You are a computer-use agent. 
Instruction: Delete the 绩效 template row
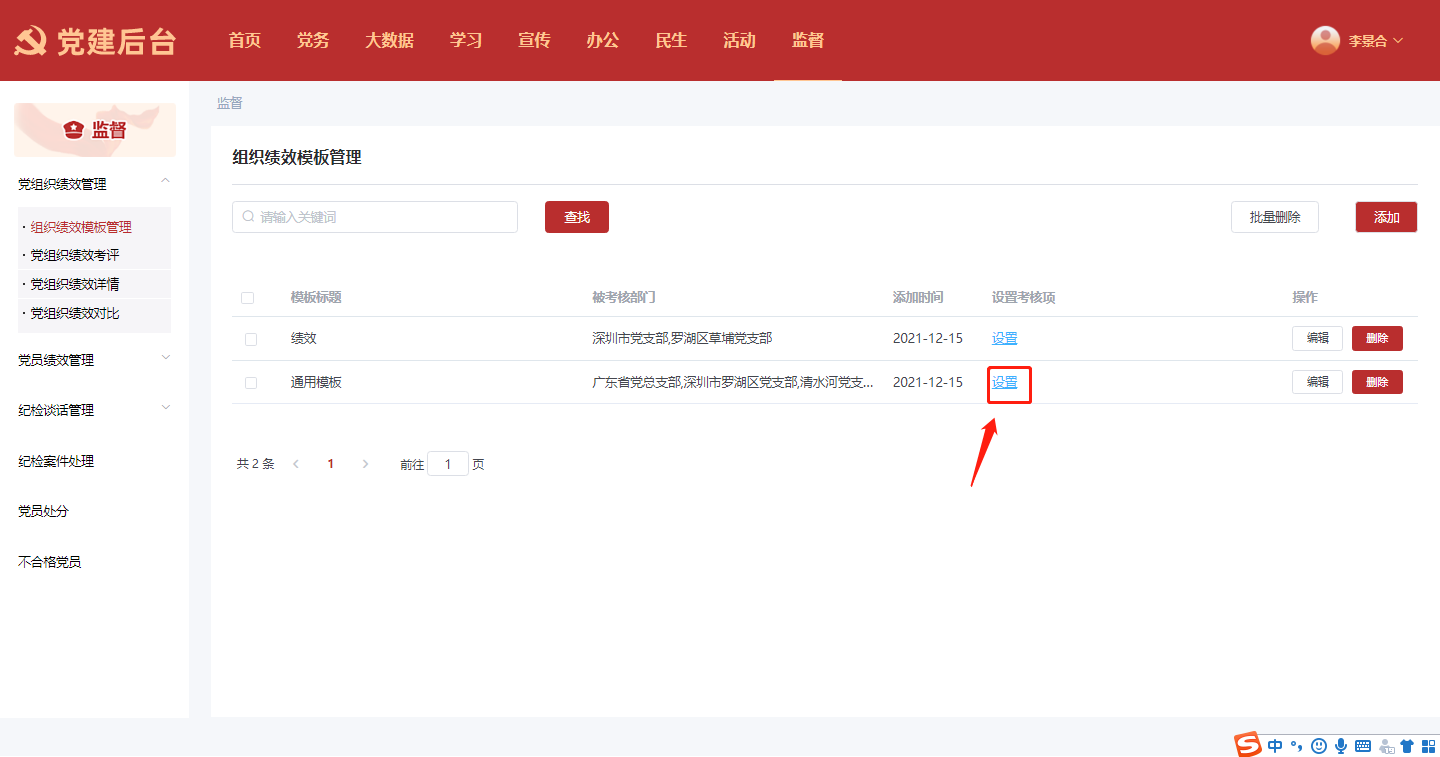[1377, 338]
